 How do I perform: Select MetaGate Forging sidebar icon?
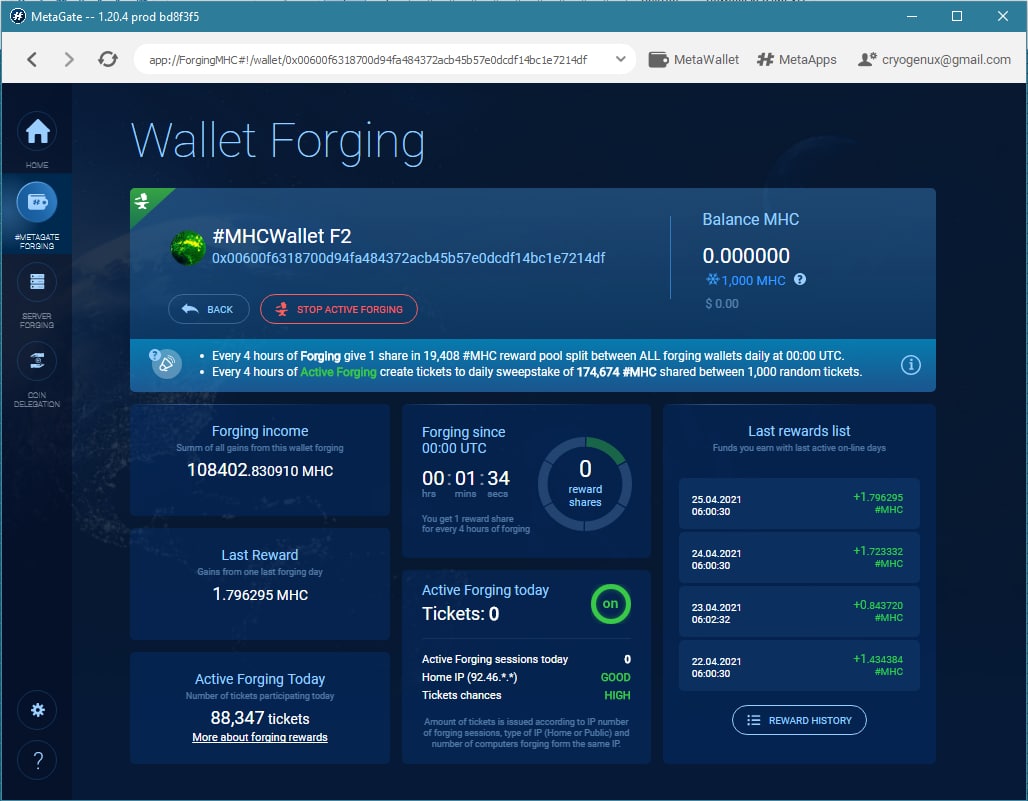(x=37, y=202)
